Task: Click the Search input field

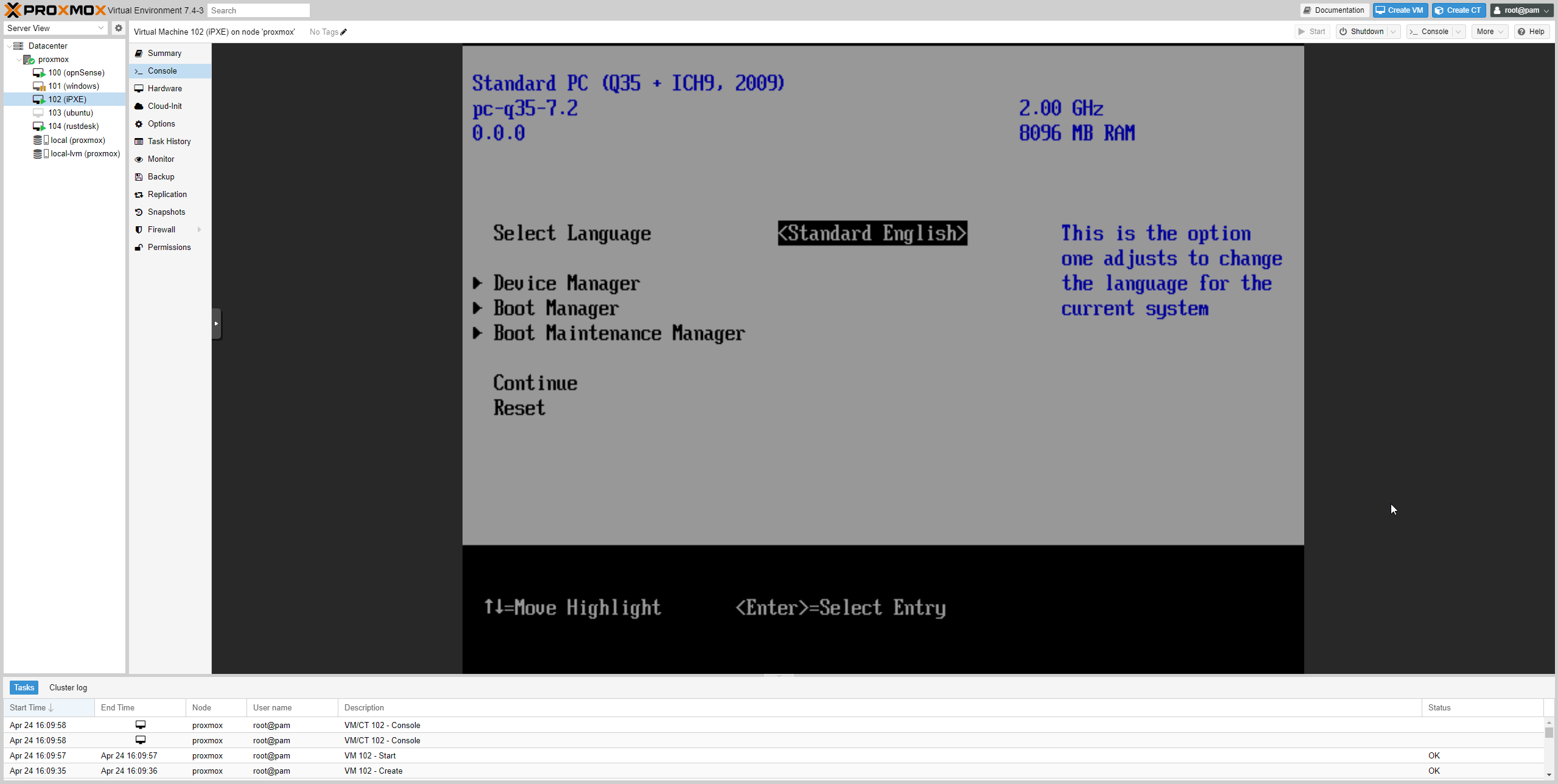Action: pos(258,10)
